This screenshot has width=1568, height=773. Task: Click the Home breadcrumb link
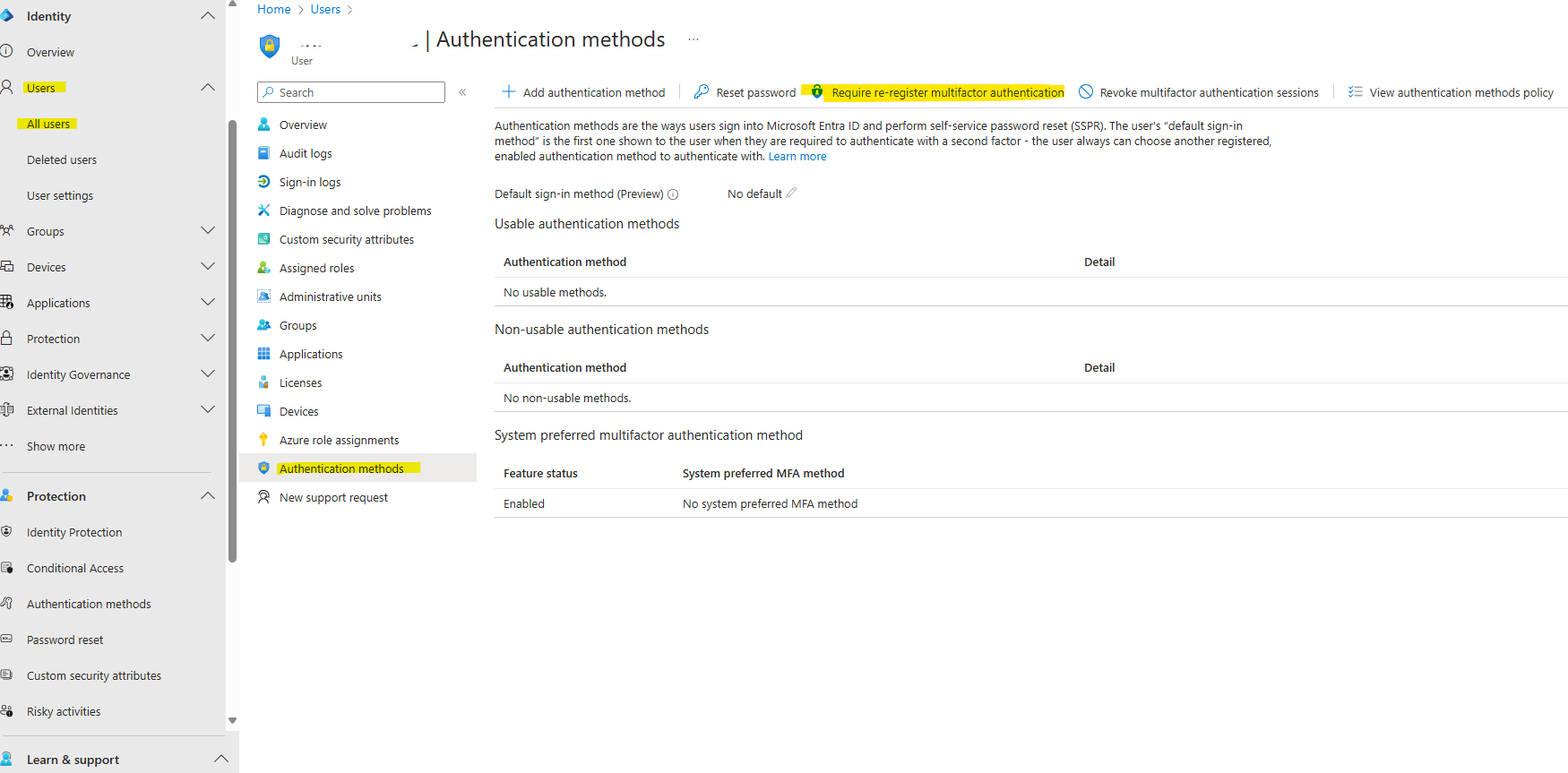point(274,9)
